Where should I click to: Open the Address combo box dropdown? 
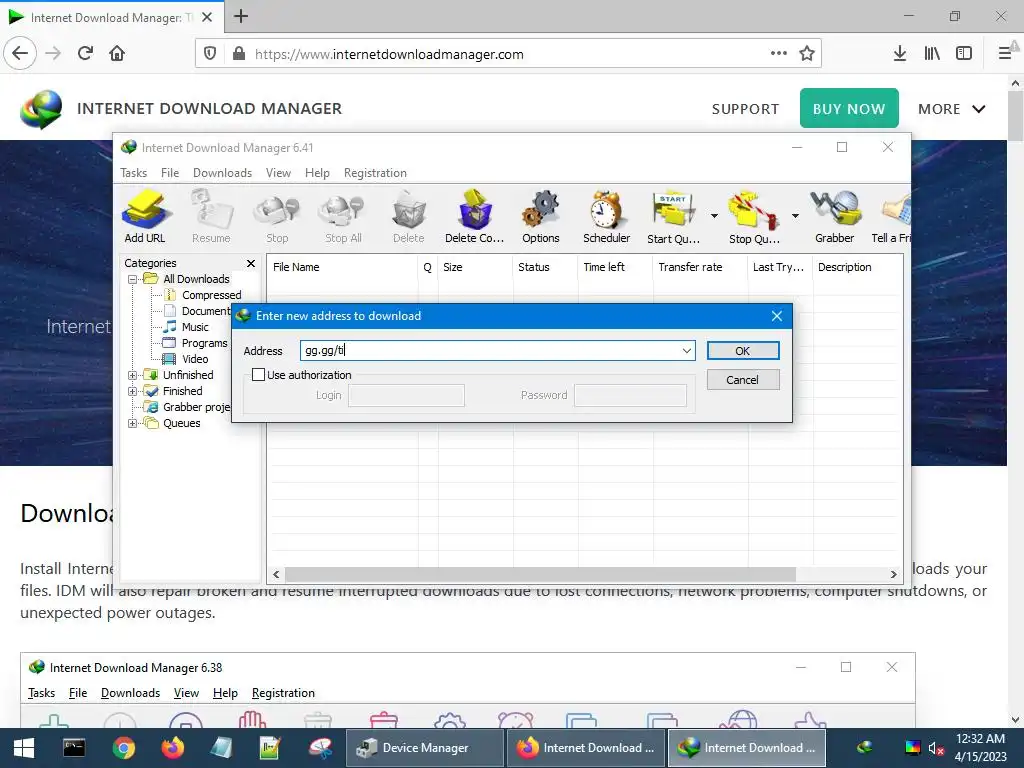click(686, 351)
